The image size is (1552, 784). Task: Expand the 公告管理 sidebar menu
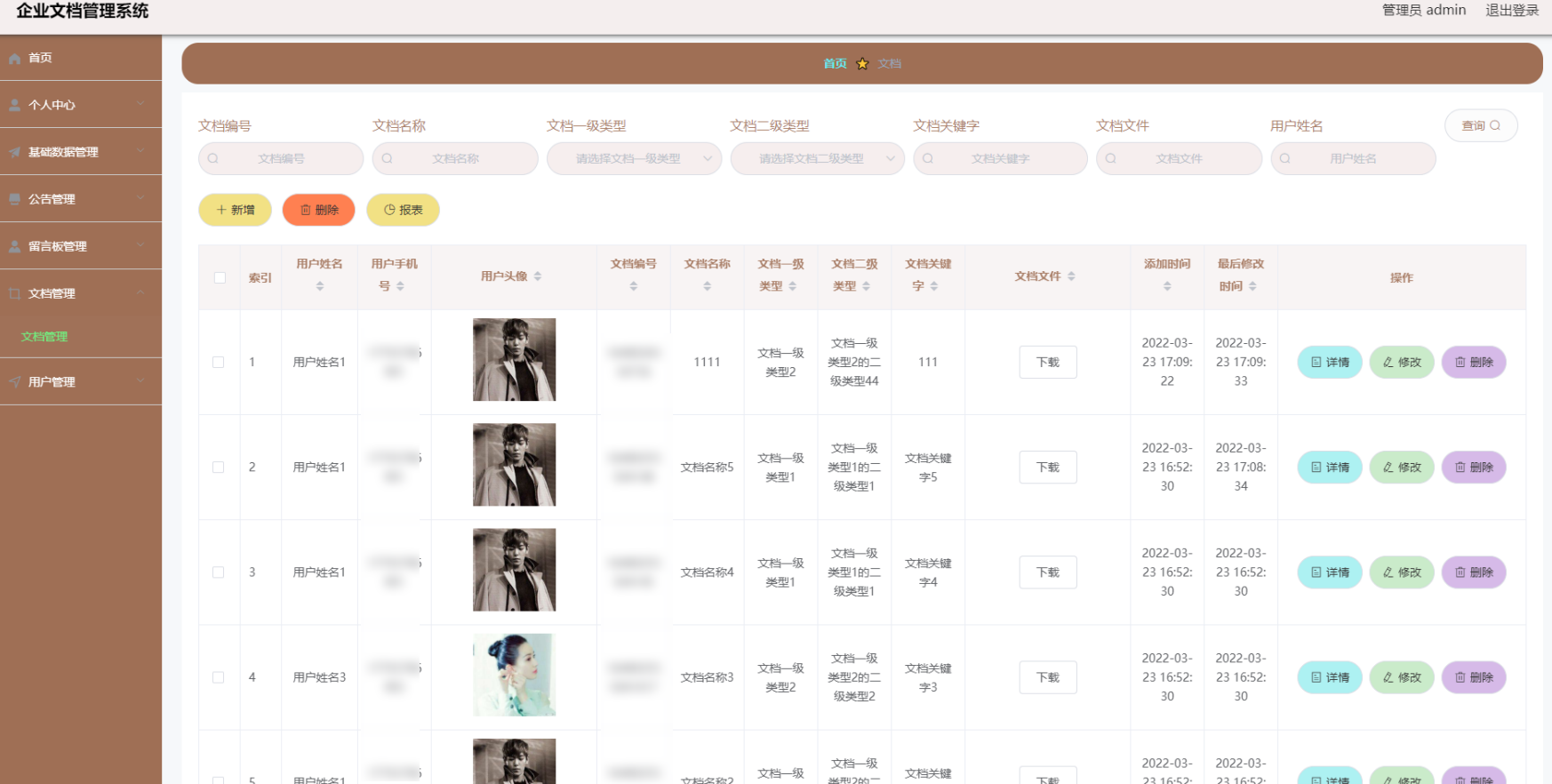pyautogui.click(x=81, y=199)
